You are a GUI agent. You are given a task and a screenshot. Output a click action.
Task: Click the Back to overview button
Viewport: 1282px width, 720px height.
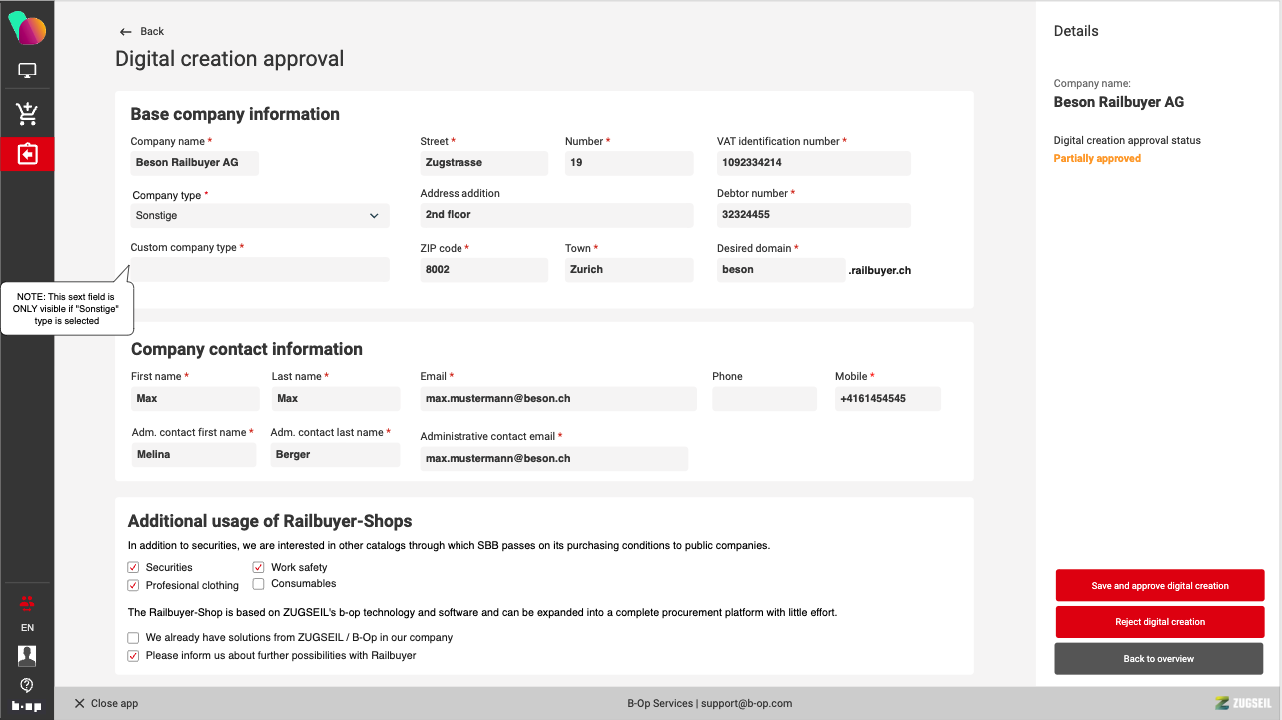[x=1158, y=659]
